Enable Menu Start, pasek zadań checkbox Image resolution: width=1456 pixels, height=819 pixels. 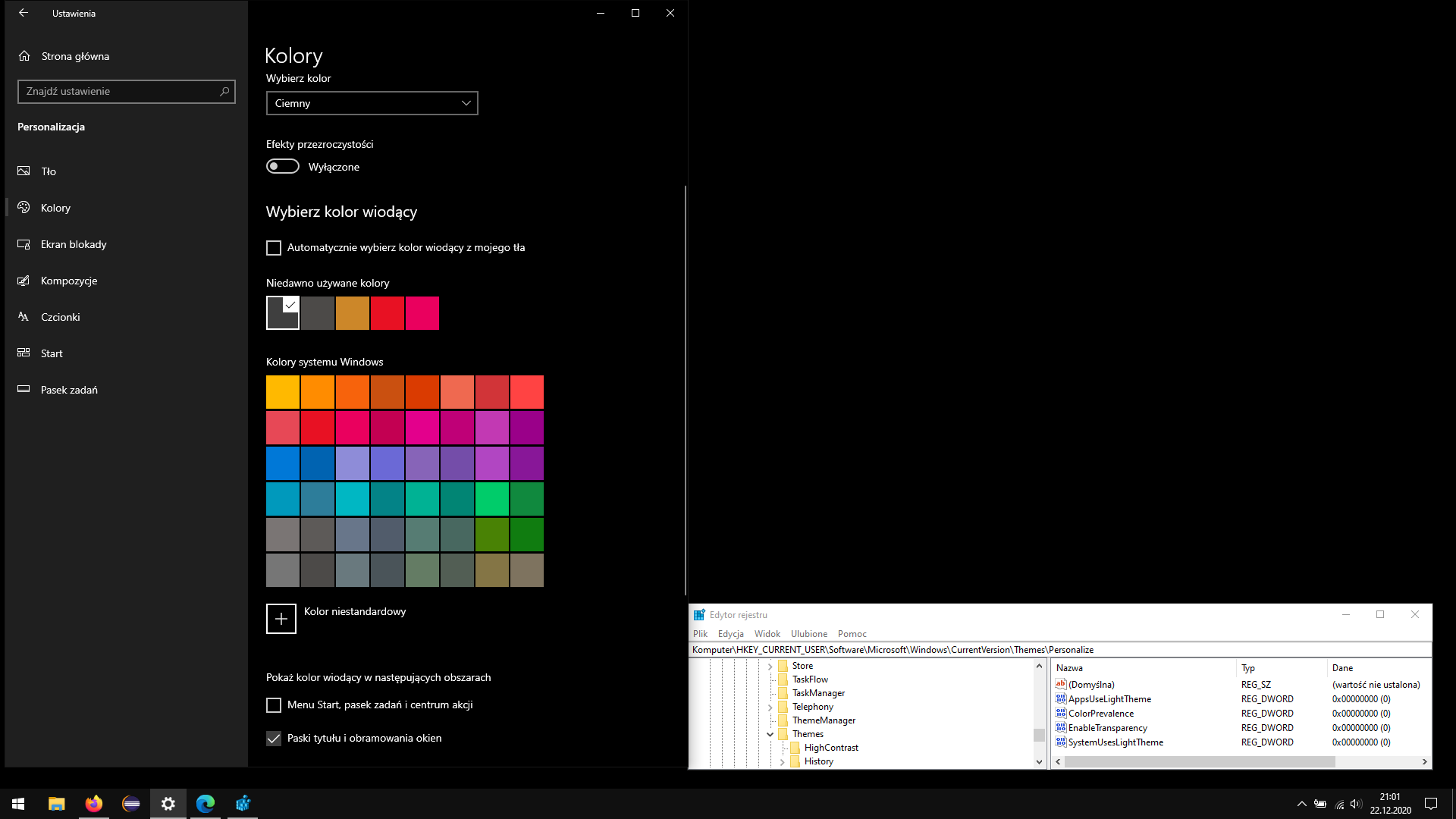(x=274, y=705)
